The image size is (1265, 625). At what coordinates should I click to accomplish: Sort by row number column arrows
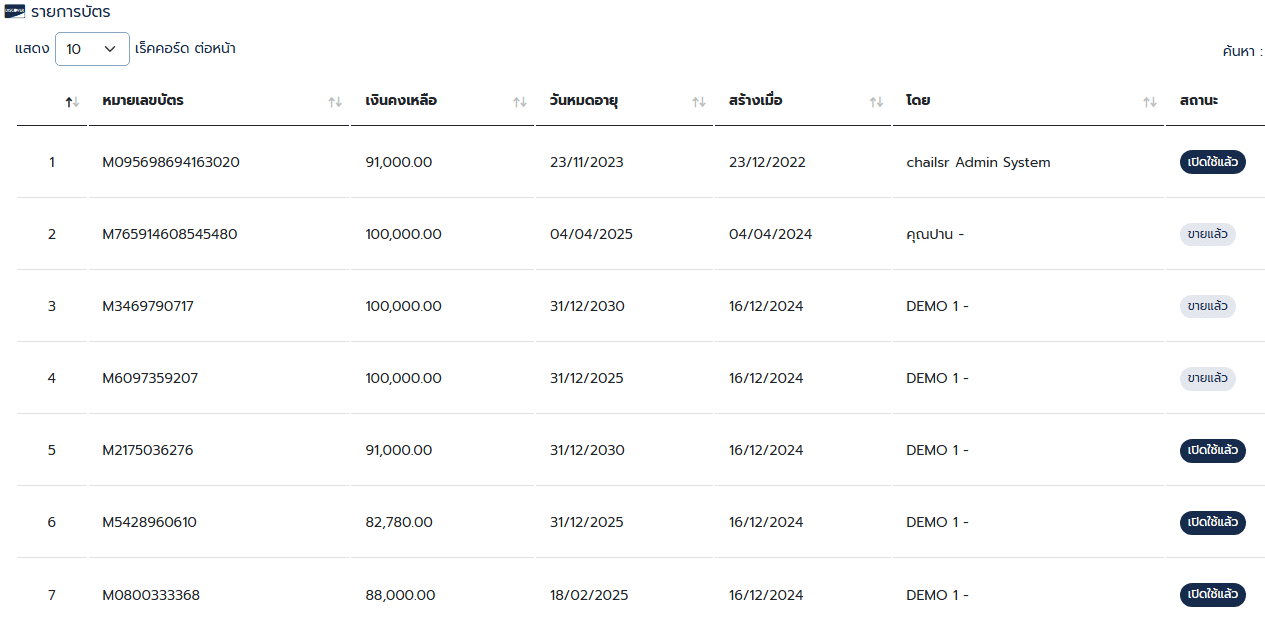pos(71,102)
